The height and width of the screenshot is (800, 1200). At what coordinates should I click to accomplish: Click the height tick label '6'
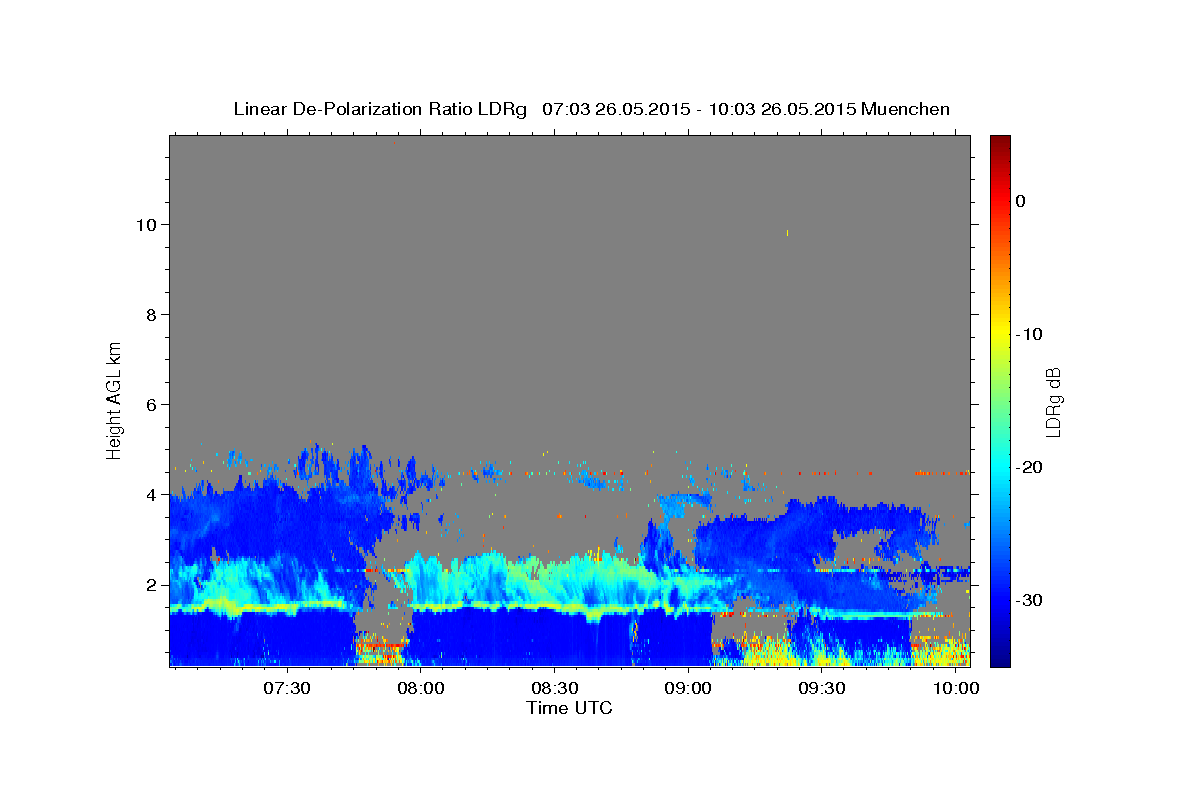click(x=153, y=404)
